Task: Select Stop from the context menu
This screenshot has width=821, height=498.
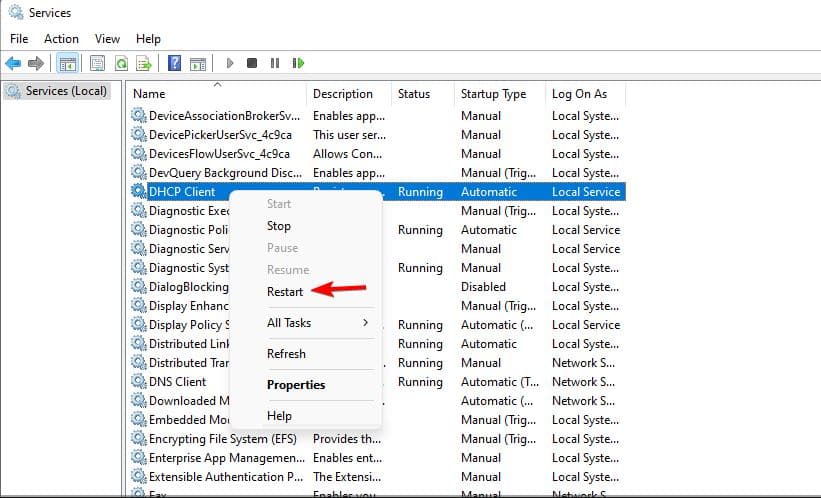Action: click(279, 226)
